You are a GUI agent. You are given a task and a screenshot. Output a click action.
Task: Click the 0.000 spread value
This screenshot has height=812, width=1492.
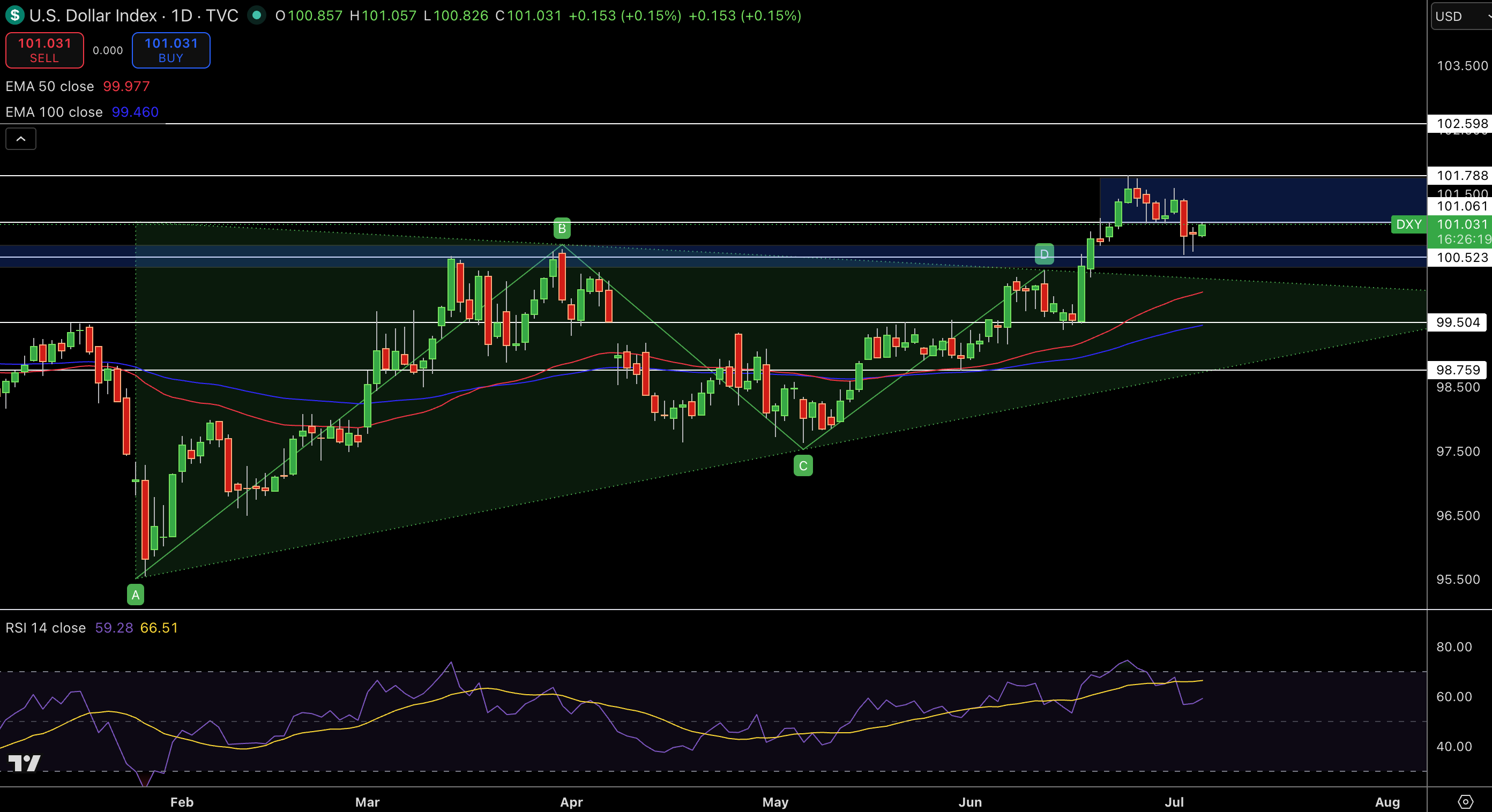108,50
